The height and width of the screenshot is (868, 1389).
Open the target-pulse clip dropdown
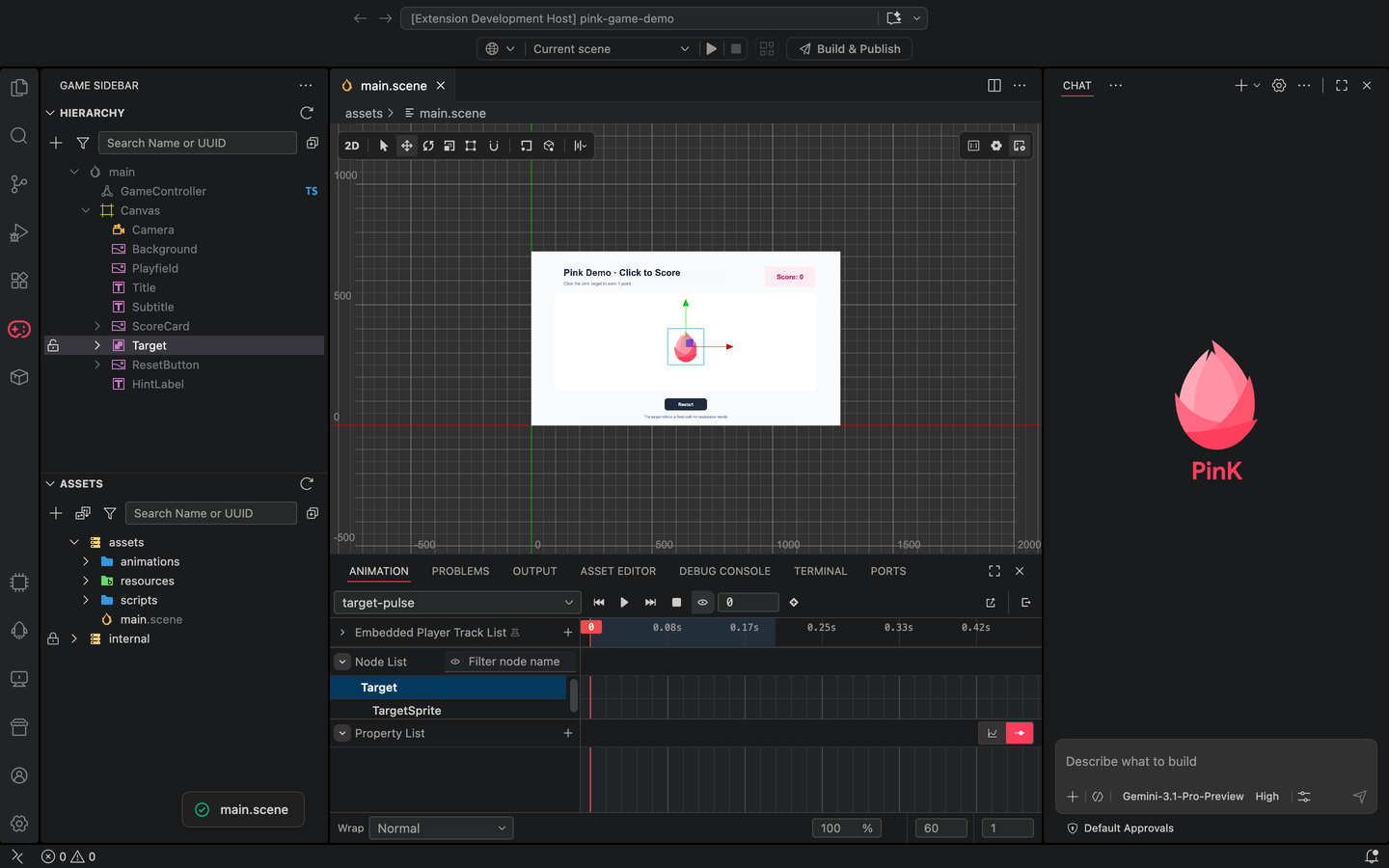(457, 603)
